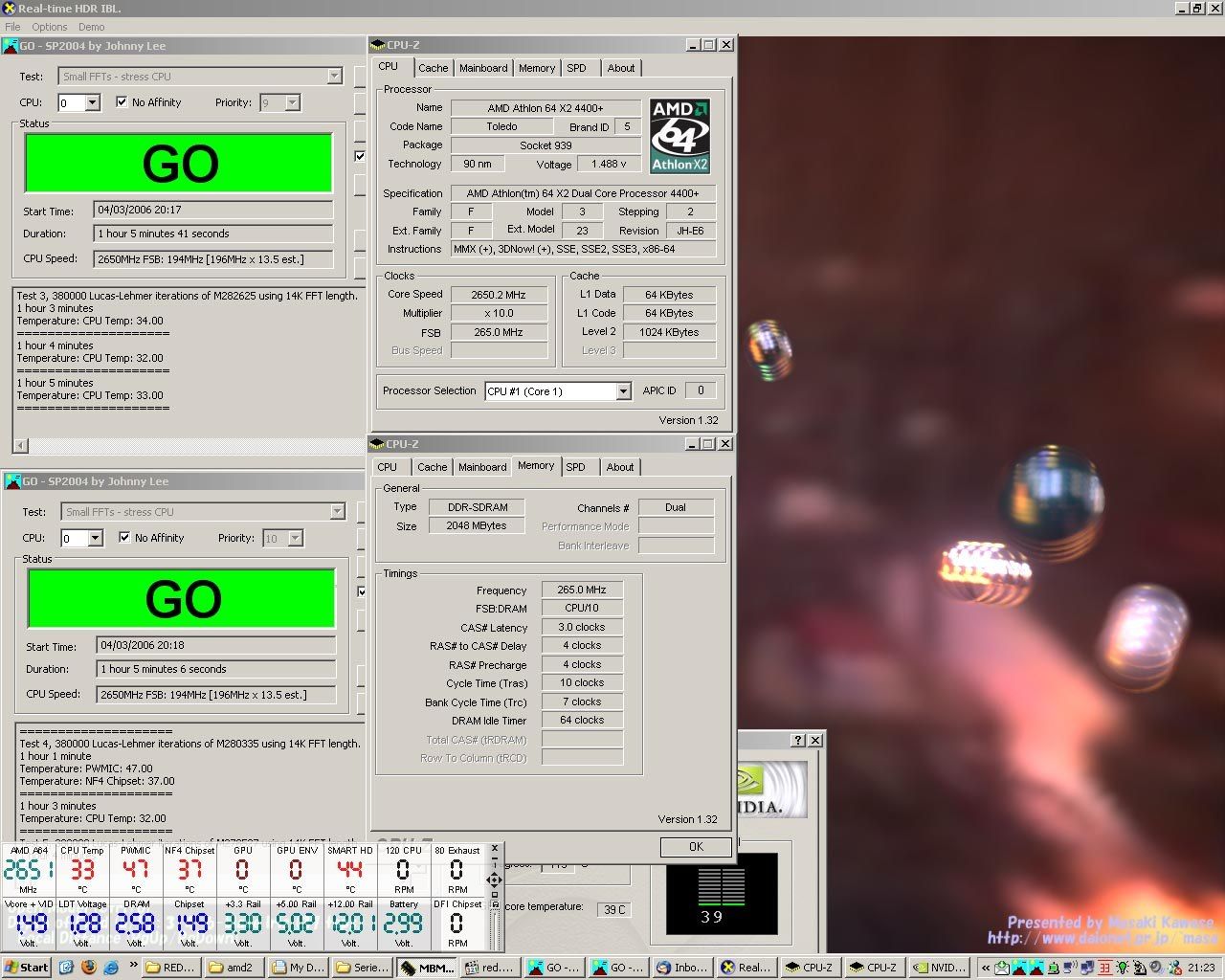Switch to About tab in lower CPU-Z

620,467
